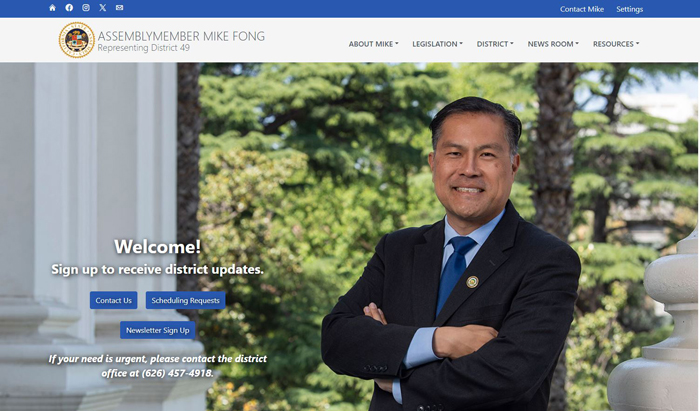Image resolution: width=700 pixels, height=411 pixels.
Task: Click the home icon in top bar
Action: click(52, 8)
